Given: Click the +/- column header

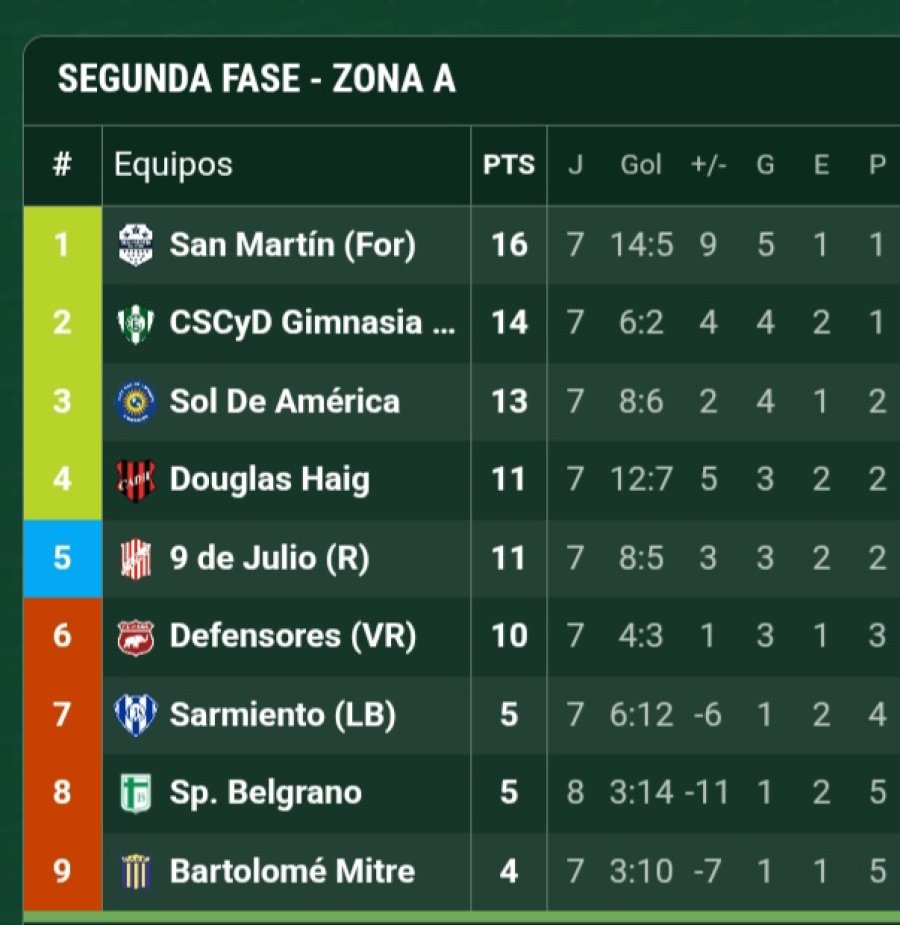Looking at the screenshot, I should click(x=708, y=165).
